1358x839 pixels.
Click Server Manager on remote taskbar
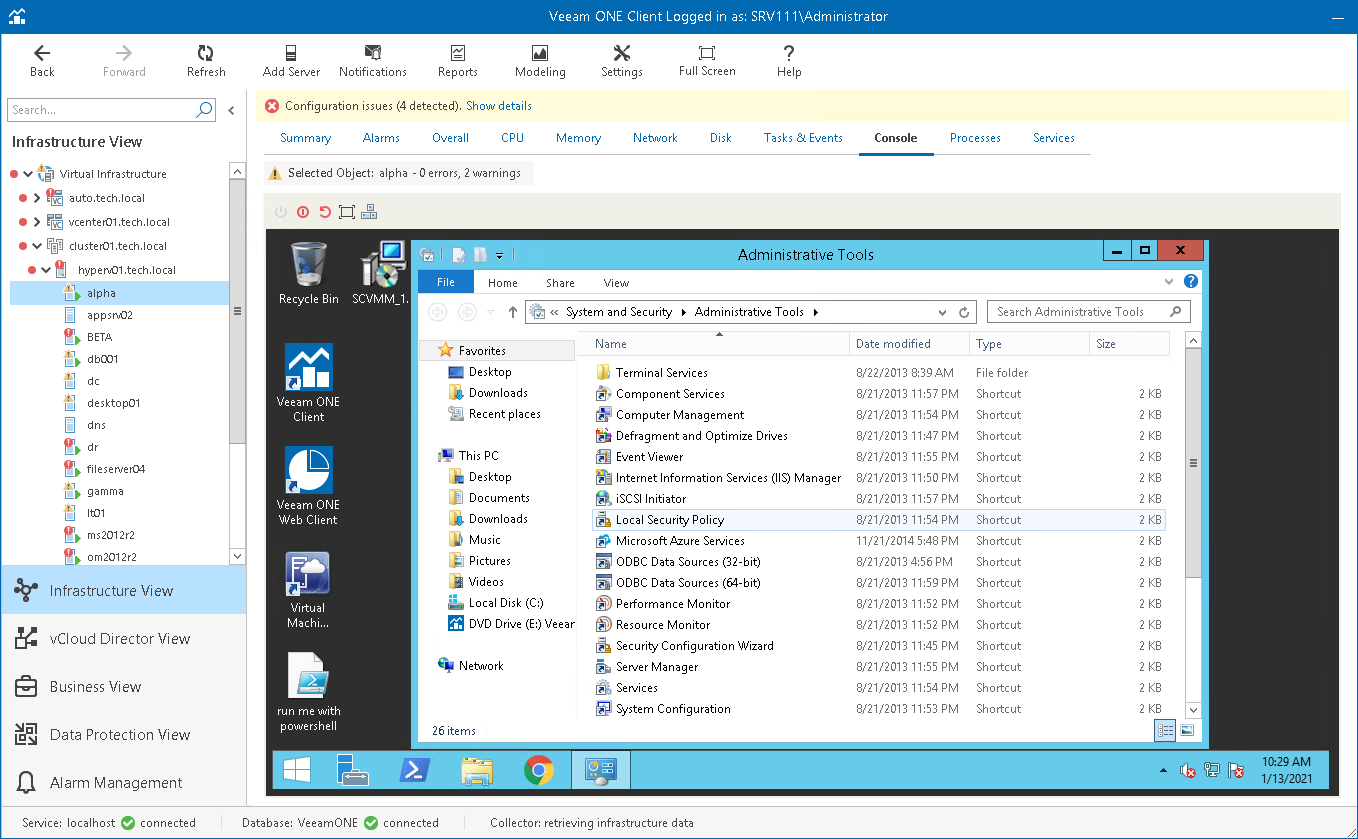pyautogui.click(x=352, y=770)
